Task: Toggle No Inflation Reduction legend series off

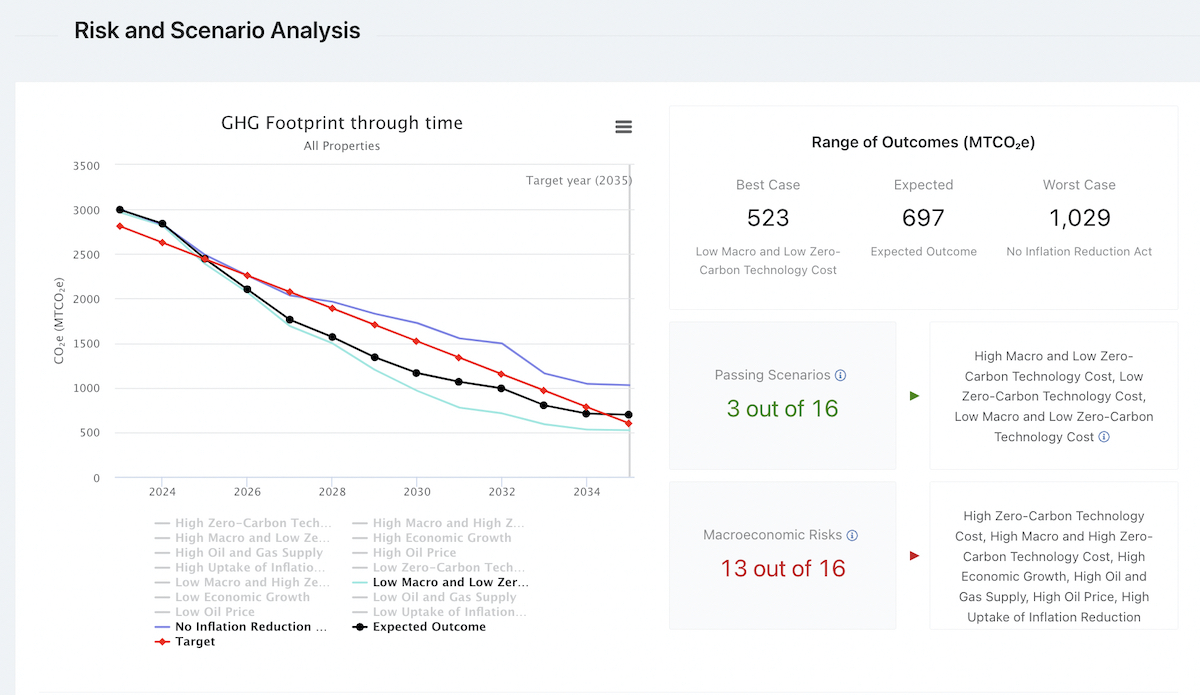Action: coord(250,627)
